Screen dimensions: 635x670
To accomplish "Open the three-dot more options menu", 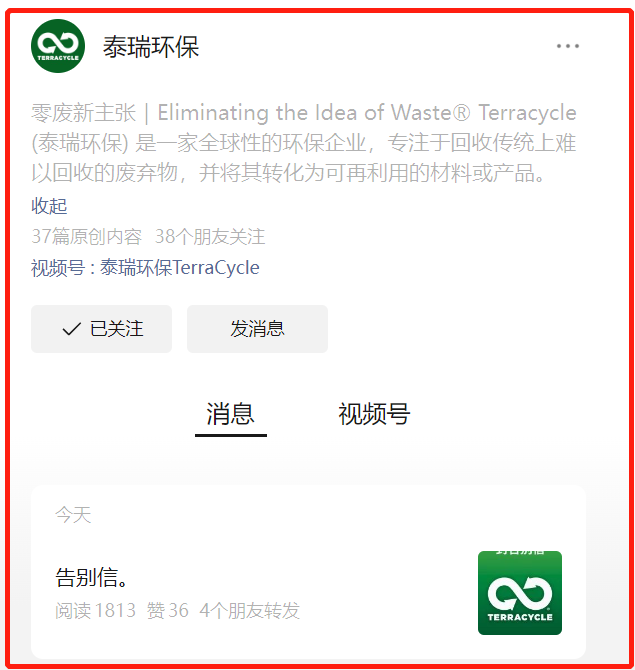I will [x=567, y=46].
